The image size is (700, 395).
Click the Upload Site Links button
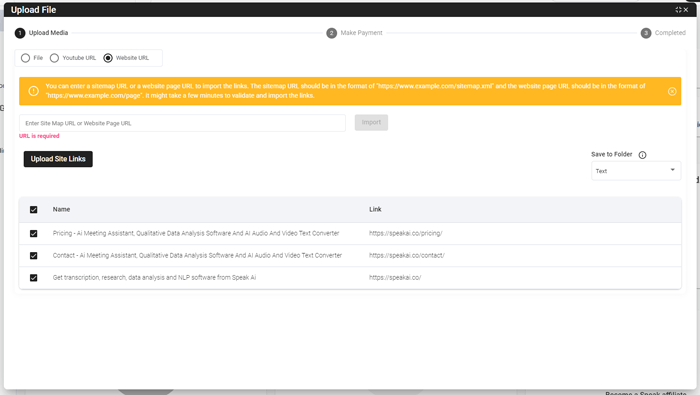pos(58,159)
